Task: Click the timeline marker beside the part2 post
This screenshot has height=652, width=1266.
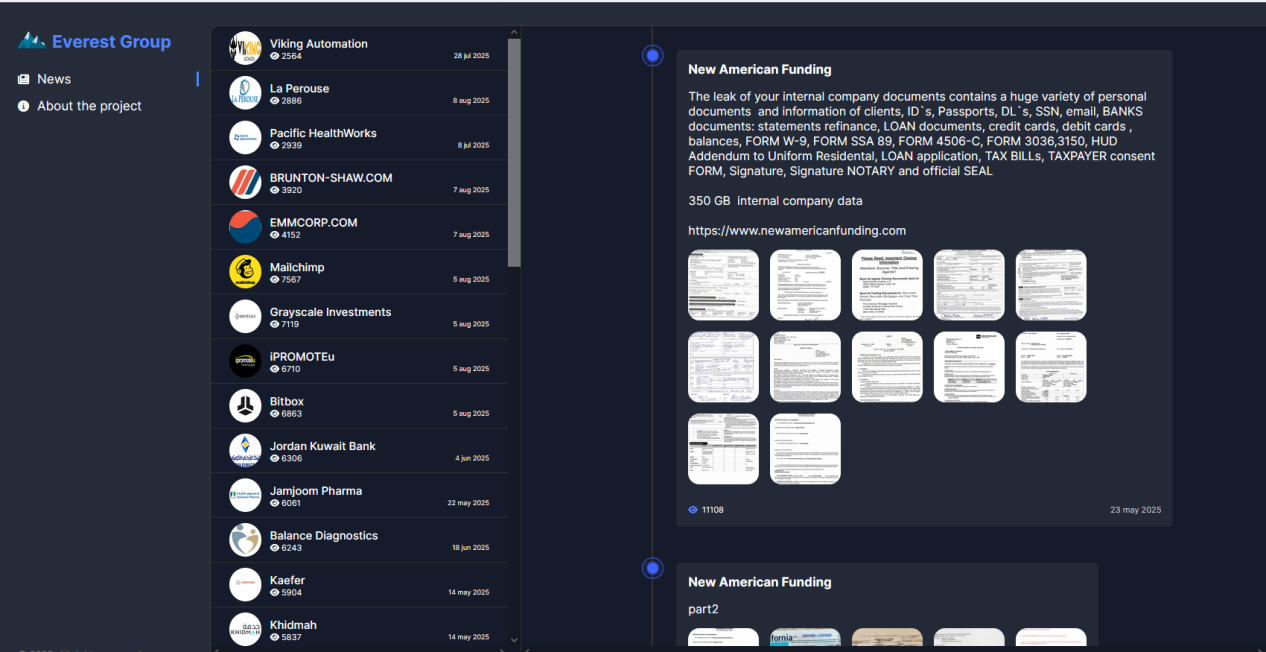Action: pos(653,568)
